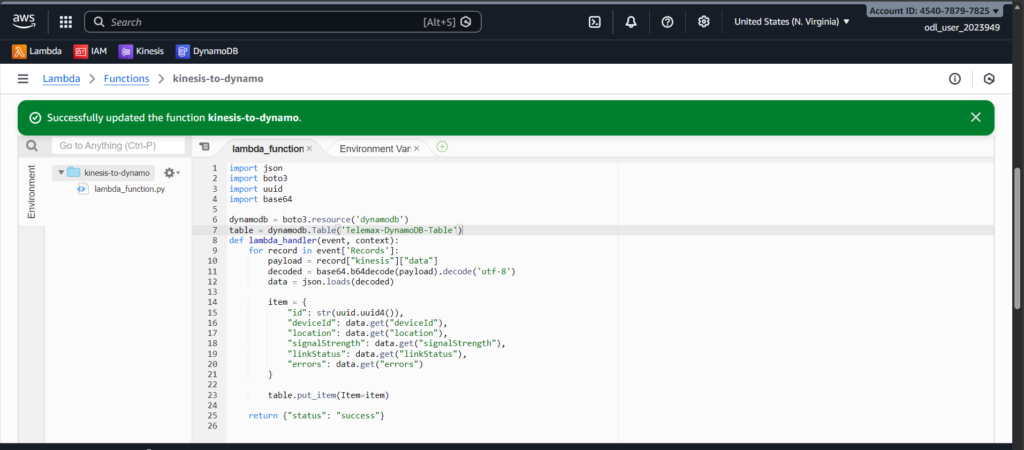Dismiss the success notification banner

975,117
